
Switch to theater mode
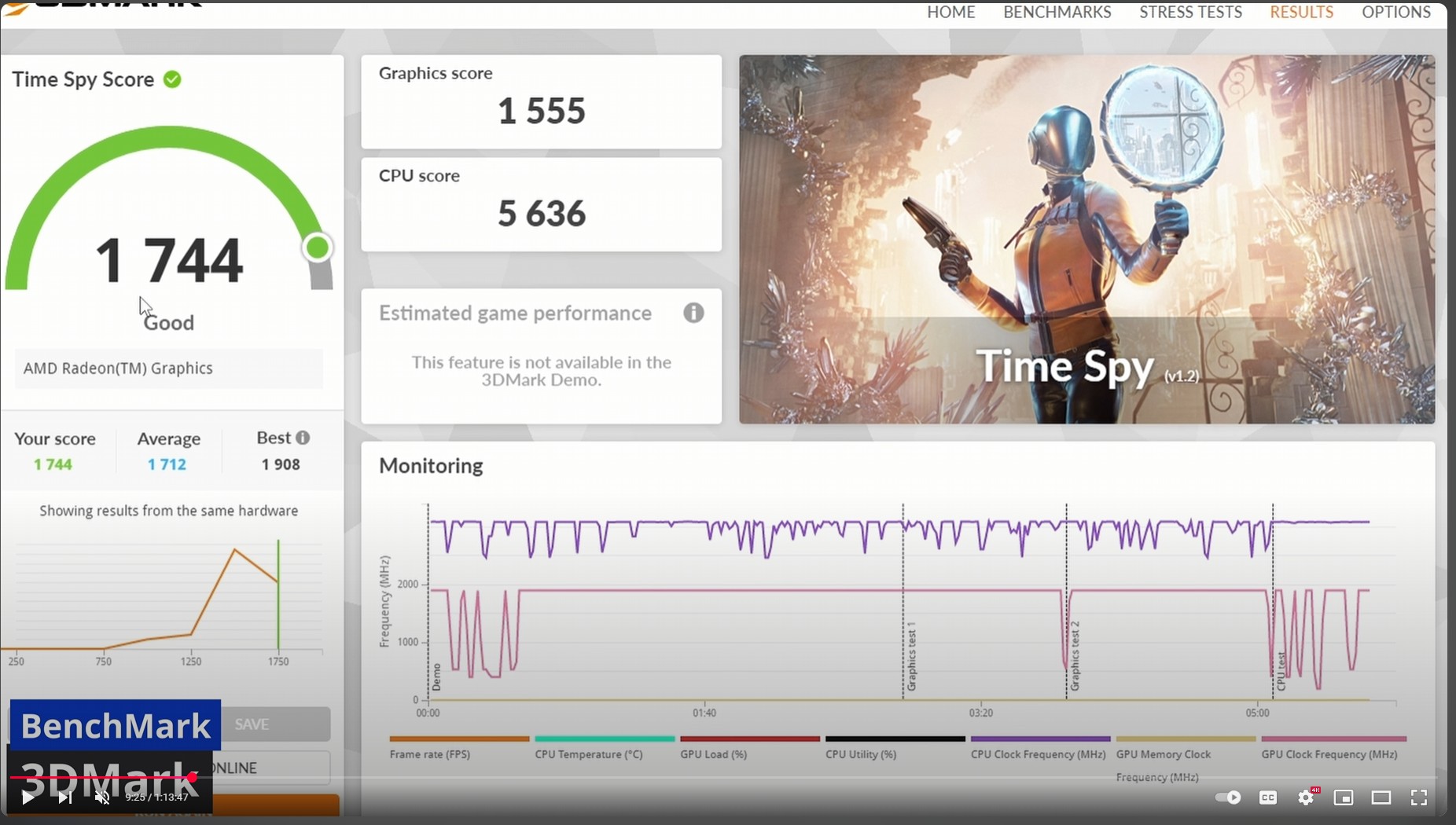tap(1381, 797)
